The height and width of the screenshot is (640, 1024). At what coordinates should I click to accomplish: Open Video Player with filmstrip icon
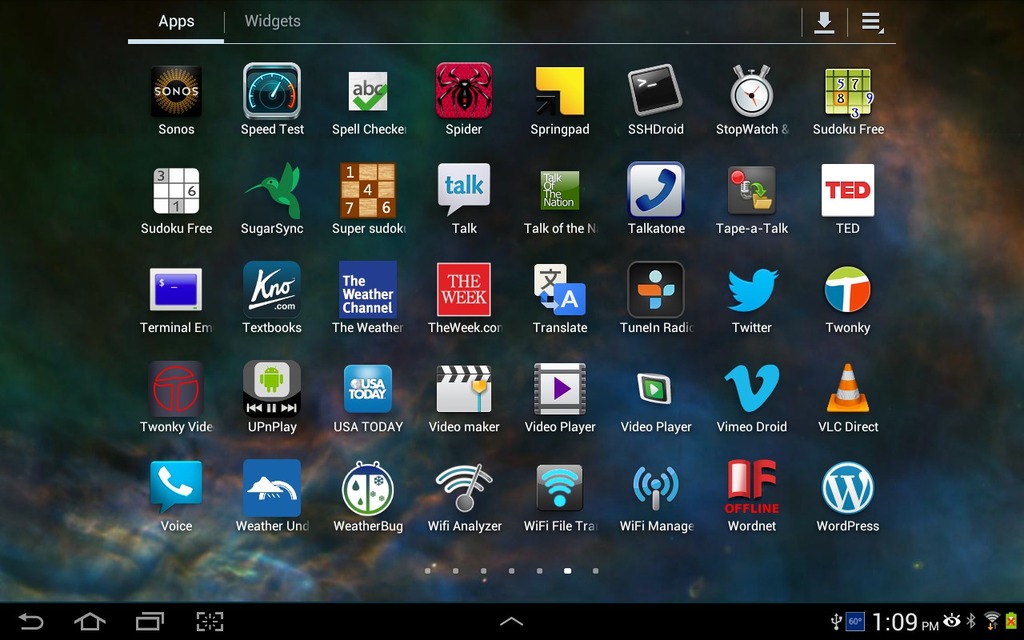click(x=560, y=398)
